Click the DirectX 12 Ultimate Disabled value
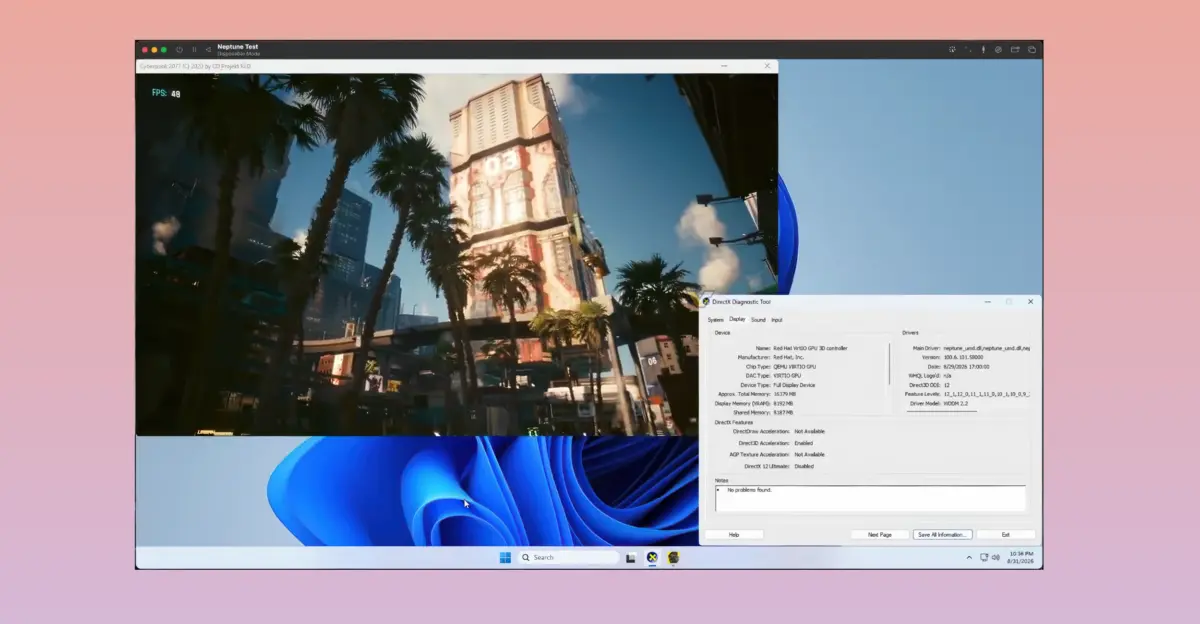The width and height of the screenshot is (1200, 624). (804, 466)
